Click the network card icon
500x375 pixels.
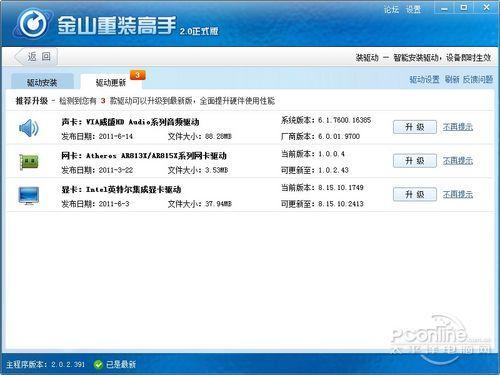click(29, 162)
